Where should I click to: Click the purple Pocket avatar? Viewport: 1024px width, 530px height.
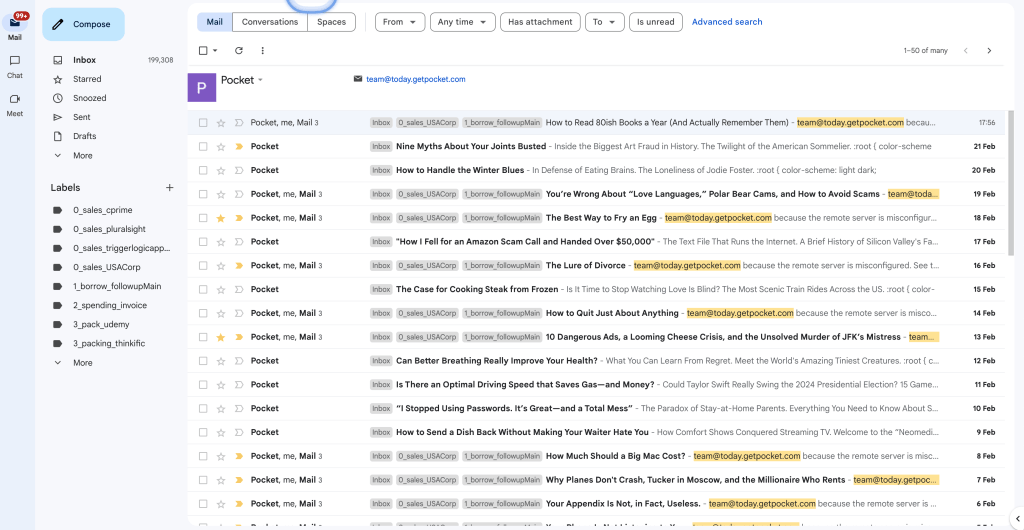point(202,87)
